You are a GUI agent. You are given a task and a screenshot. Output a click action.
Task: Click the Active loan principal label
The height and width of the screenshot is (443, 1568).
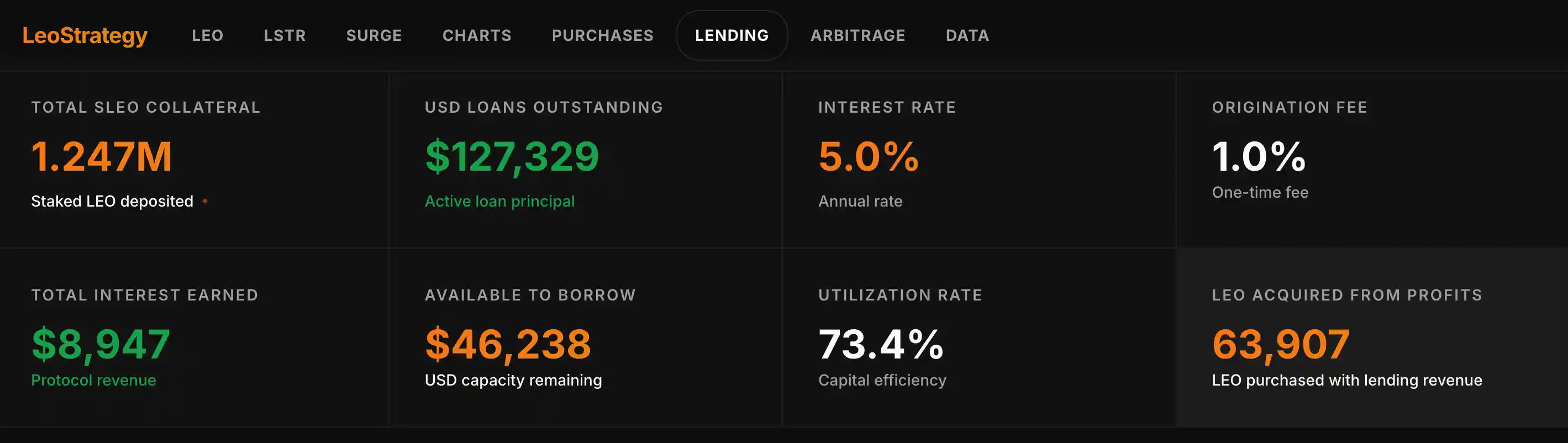pos(499,201)
